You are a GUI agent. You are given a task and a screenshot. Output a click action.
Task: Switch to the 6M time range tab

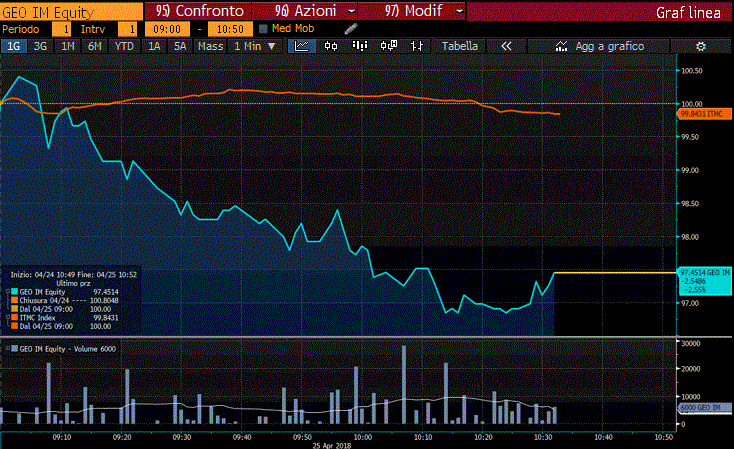pyautogui.click(x=94, y=46)
